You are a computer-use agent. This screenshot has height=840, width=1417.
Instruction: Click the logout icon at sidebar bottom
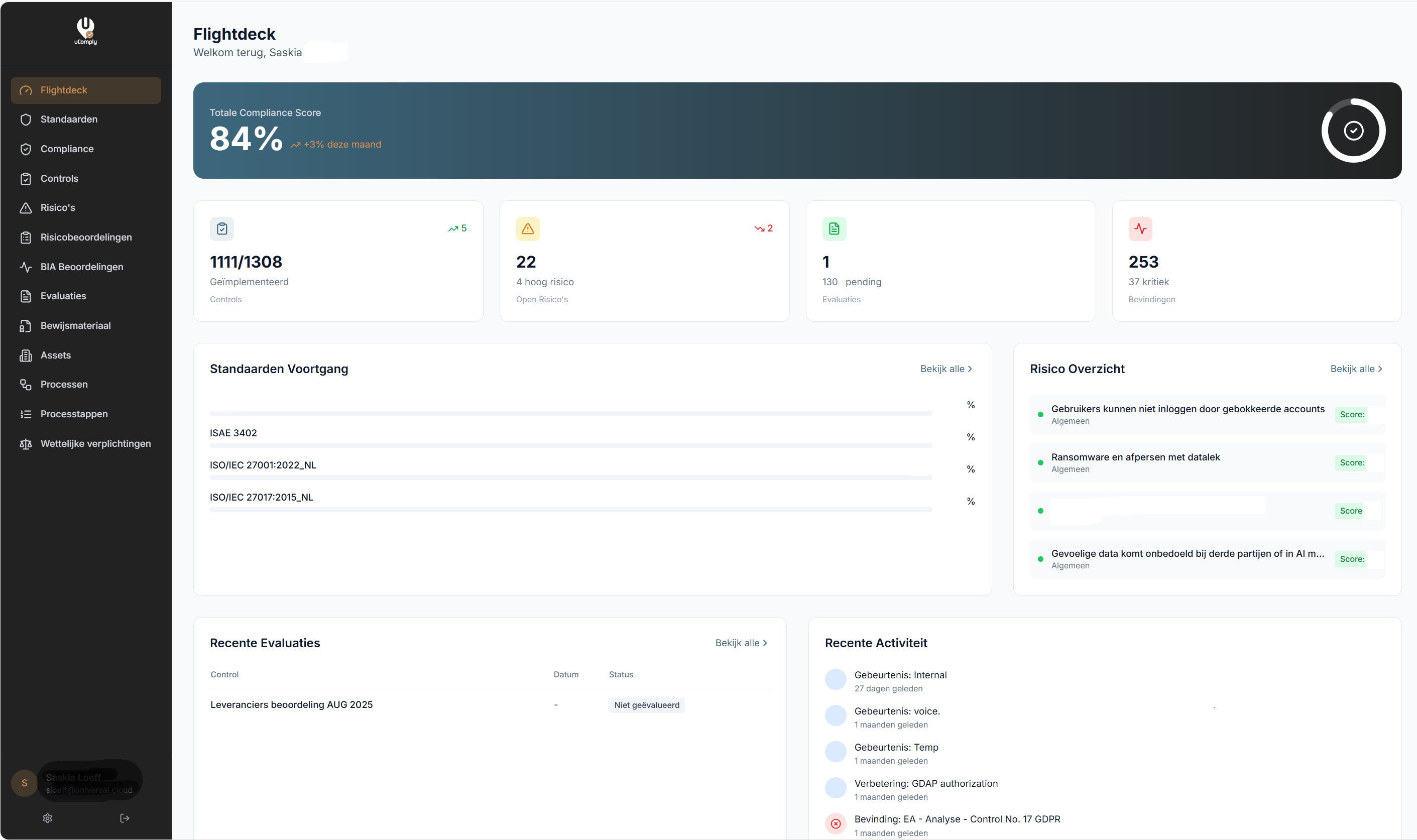click(124, 818)
